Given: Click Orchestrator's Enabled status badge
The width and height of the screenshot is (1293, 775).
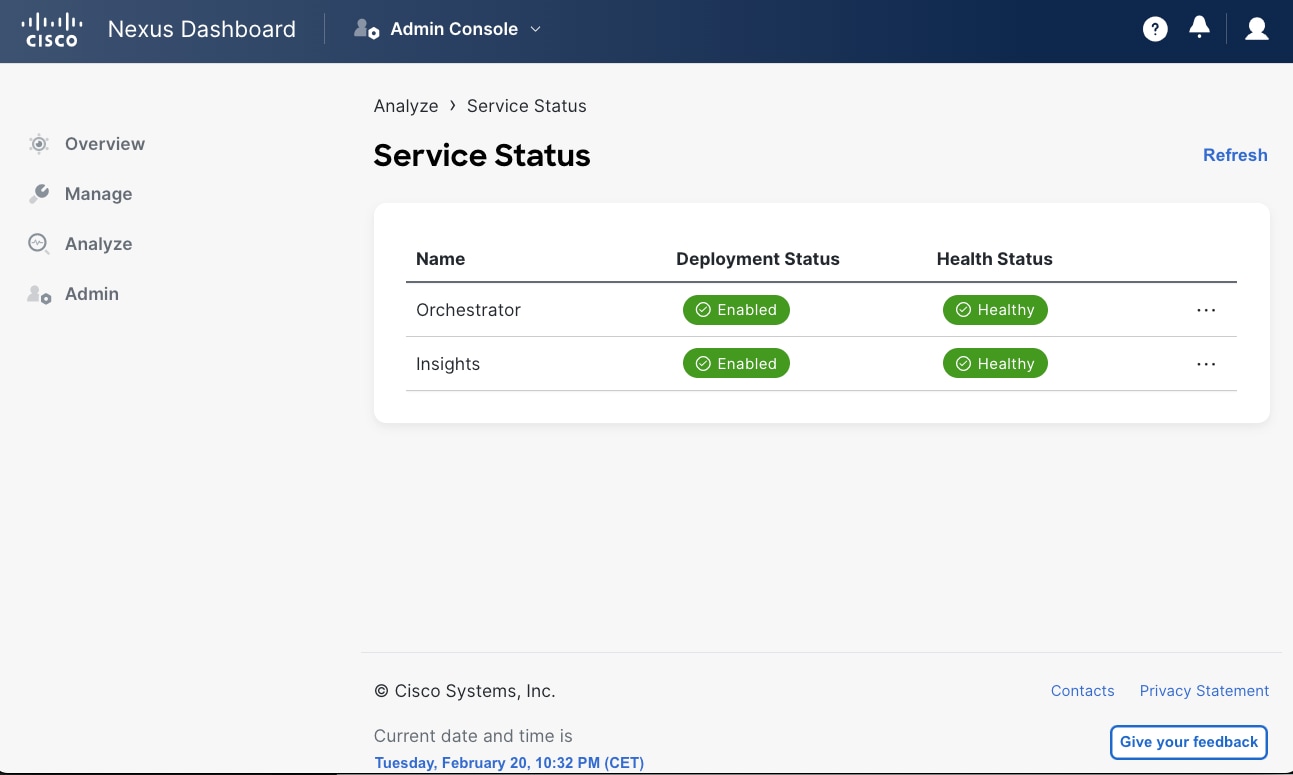Looking at the screenshot, I should pyautogui.click(x=736, y=310).
